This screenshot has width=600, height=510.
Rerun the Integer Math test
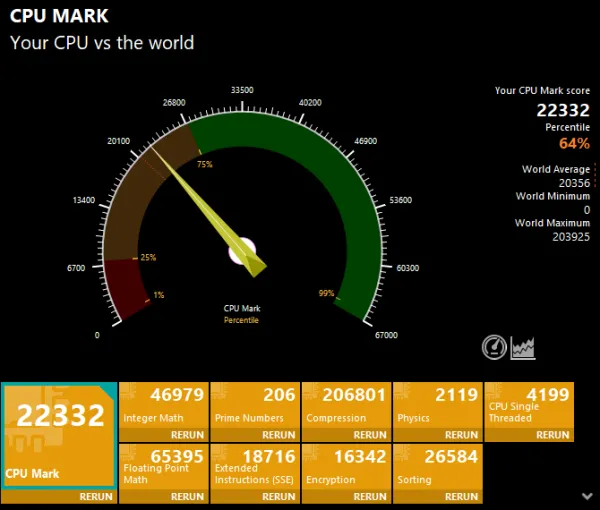coord(187,435)
